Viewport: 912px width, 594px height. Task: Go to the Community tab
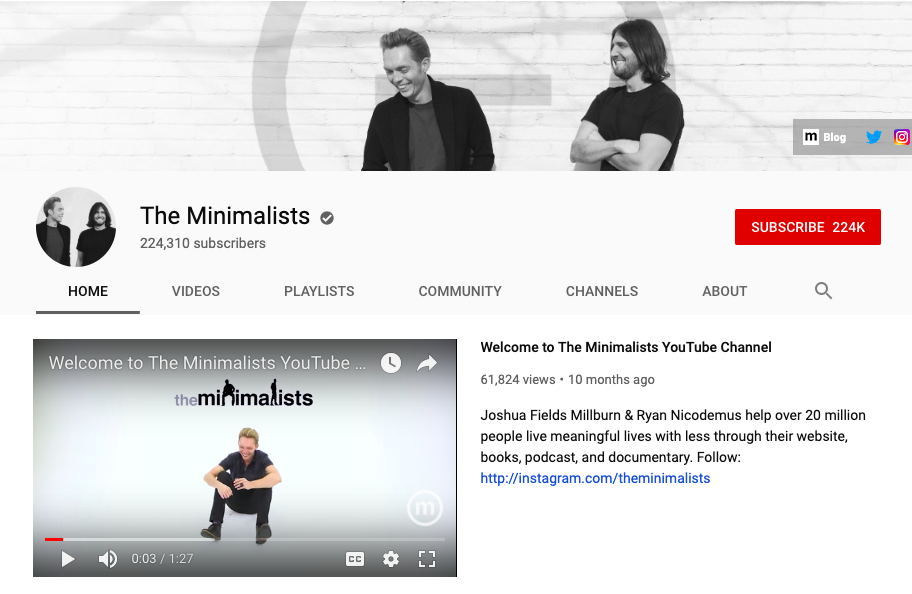pyautogui.click(x=460, y=291)
